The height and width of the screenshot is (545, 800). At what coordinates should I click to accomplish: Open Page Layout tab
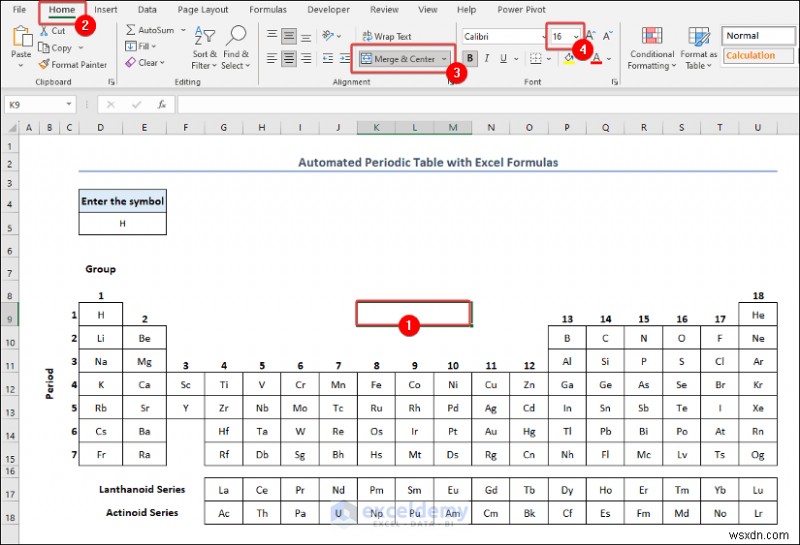203,9
